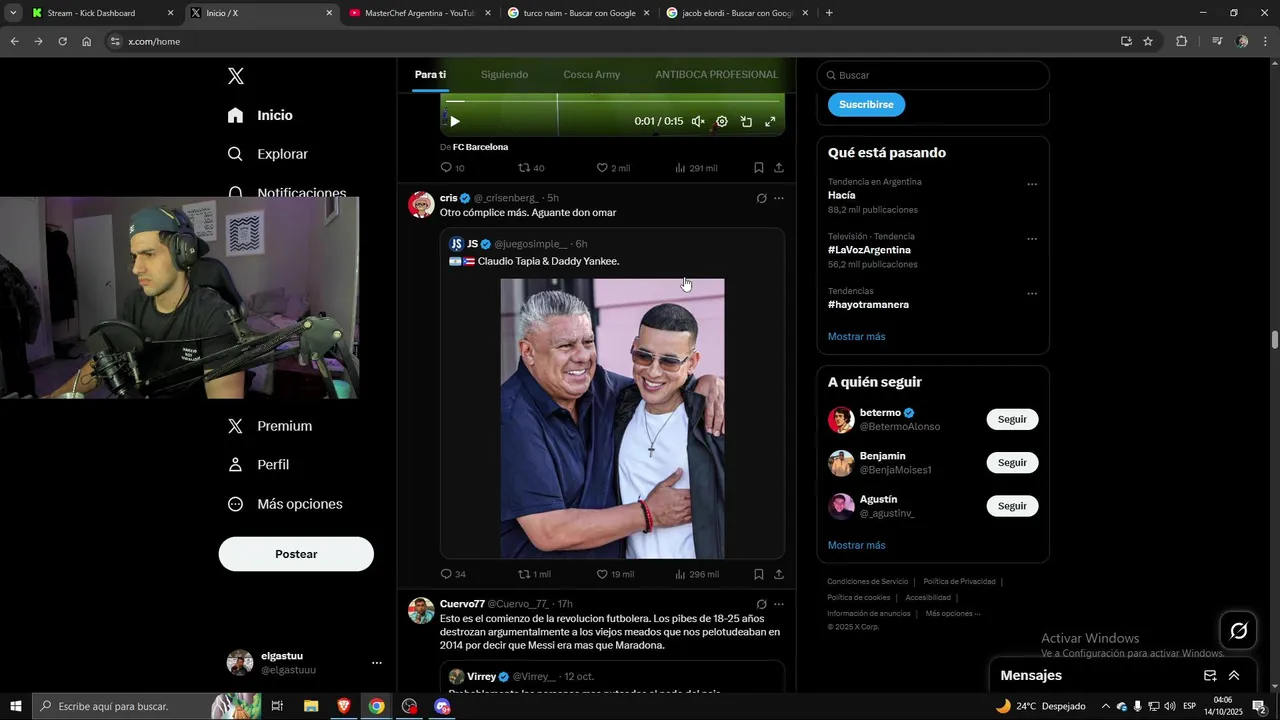Reply to cris post with 34 comments
1280x720 pixels.
453,574
